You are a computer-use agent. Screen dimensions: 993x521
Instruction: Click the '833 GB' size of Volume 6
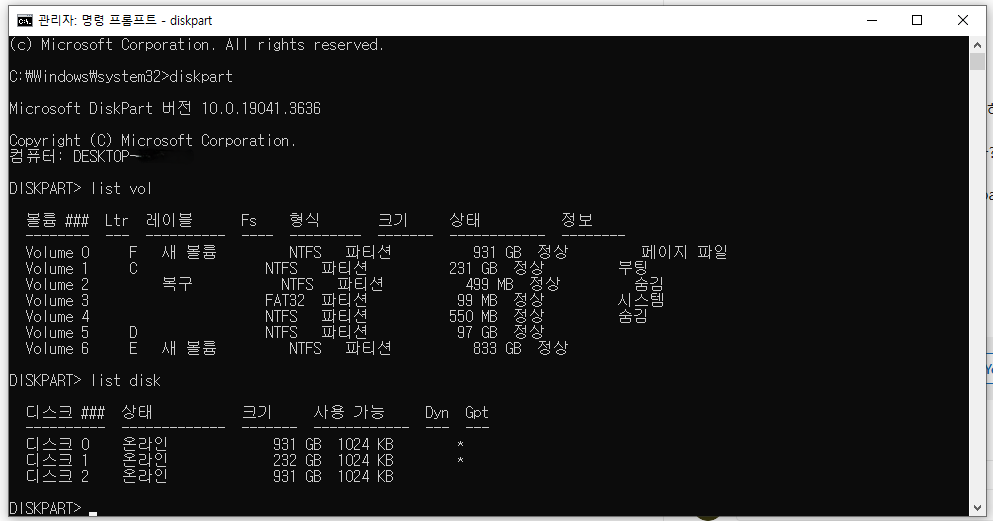(497, 348)
